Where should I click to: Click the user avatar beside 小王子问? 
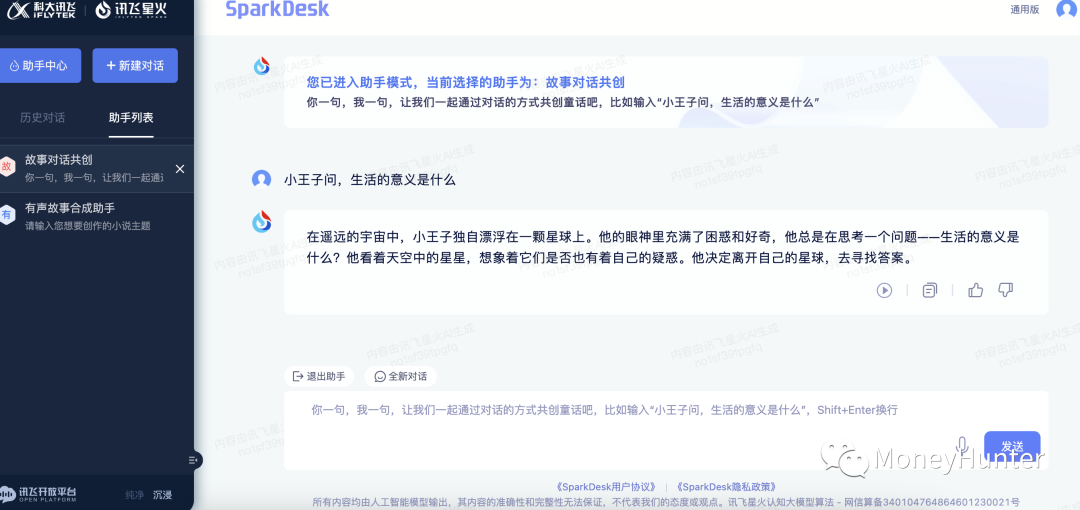point(262,179)
